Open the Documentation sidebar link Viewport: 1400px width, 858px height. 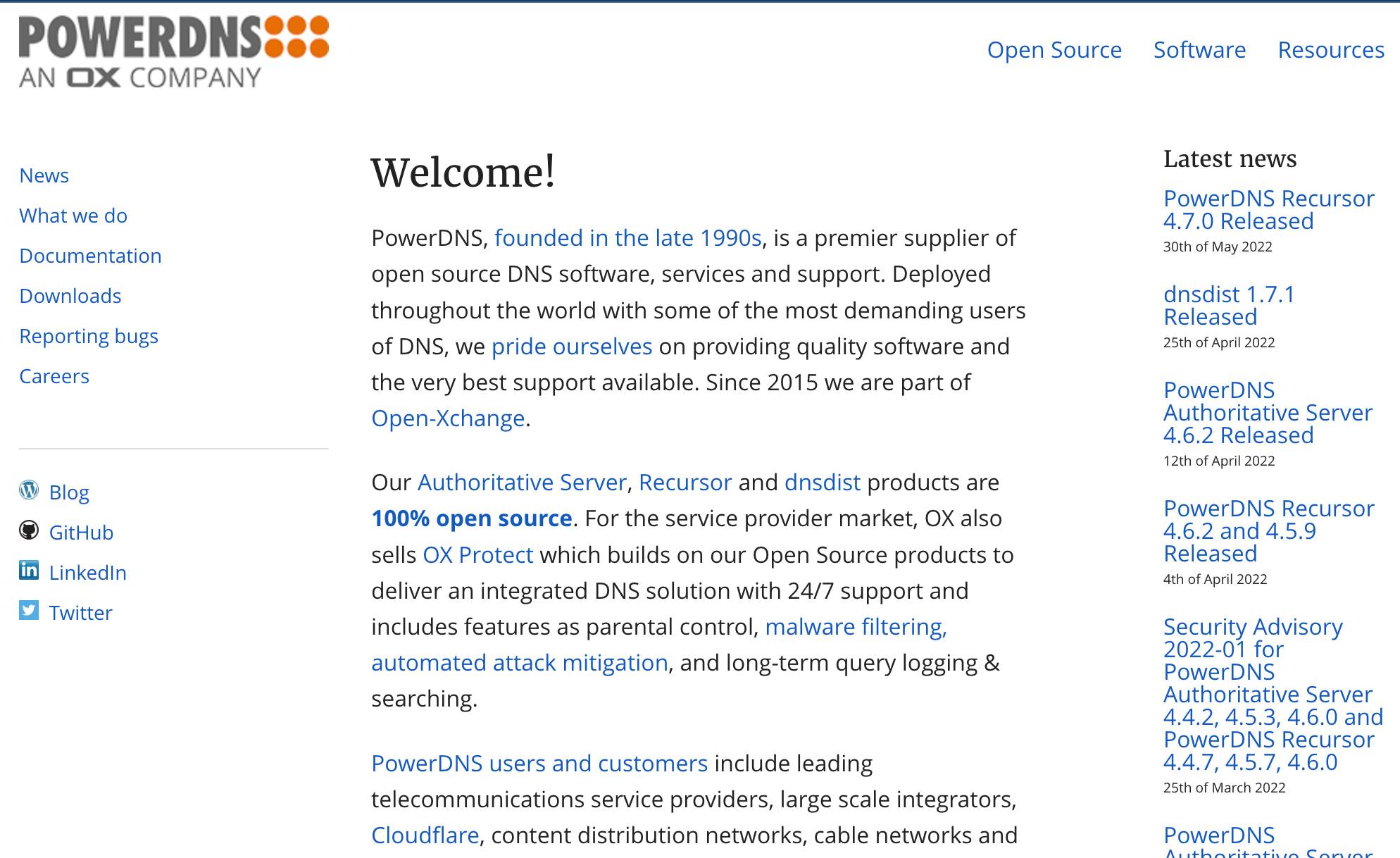[x=90, y=256]
